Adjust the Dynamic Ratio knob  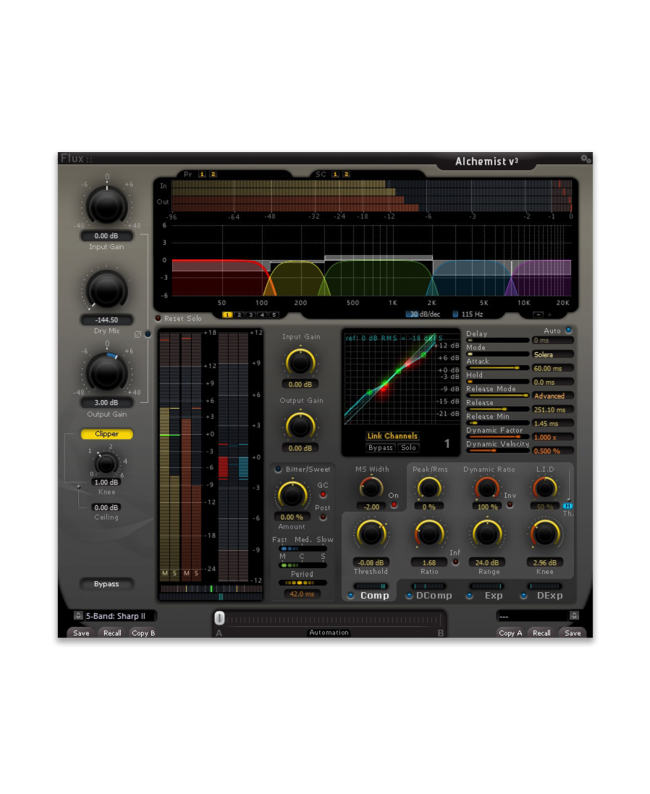[487, 488]
